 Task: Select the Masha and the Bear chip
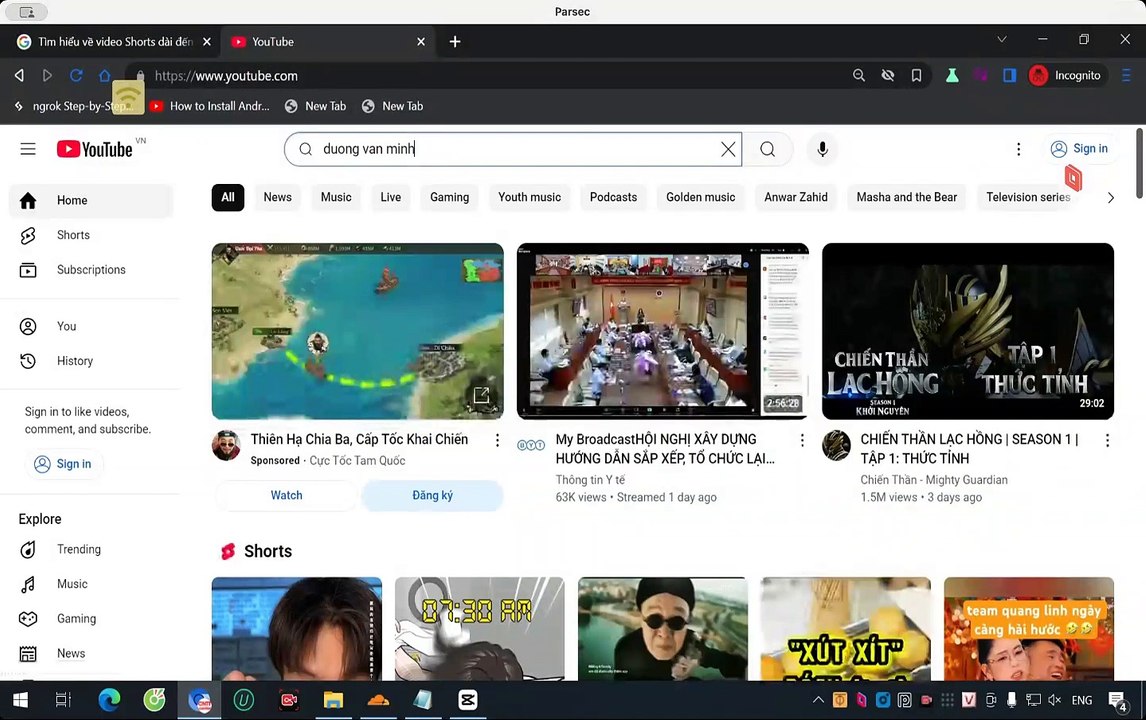click(906, 197)
